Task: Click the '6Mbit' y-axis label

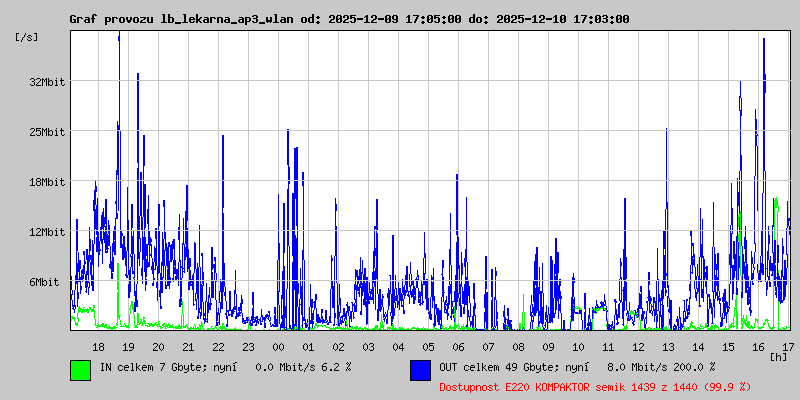Action: (44, 282)
